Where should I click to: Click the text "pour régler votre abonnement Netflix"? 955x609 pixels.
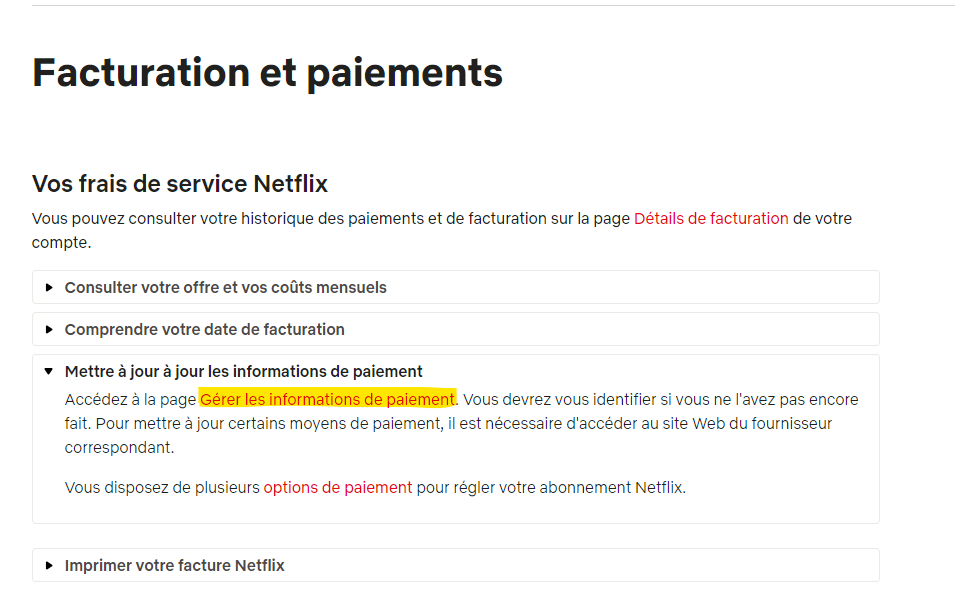point(550,488)
